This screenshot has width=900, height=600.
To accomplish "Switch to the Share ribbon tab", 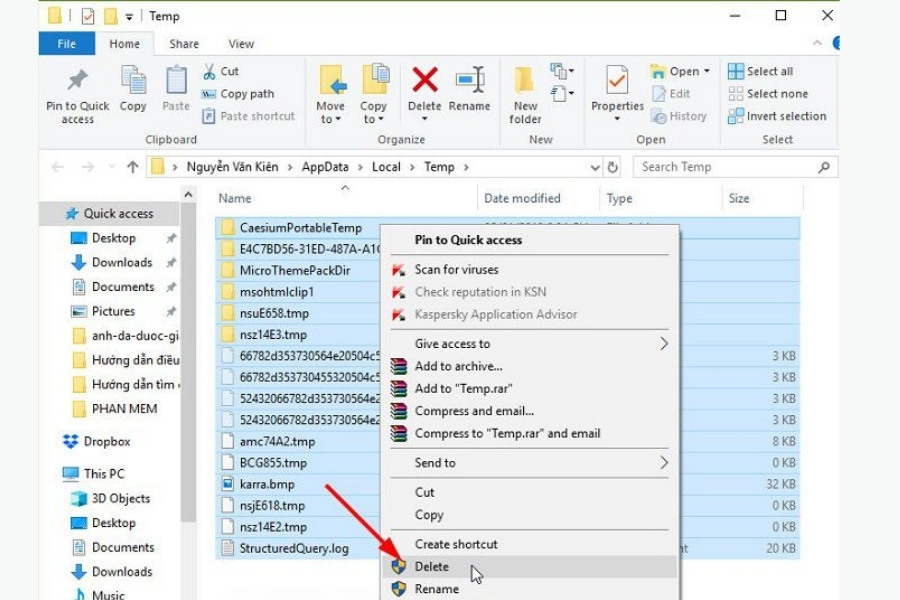I will [184, 44].
